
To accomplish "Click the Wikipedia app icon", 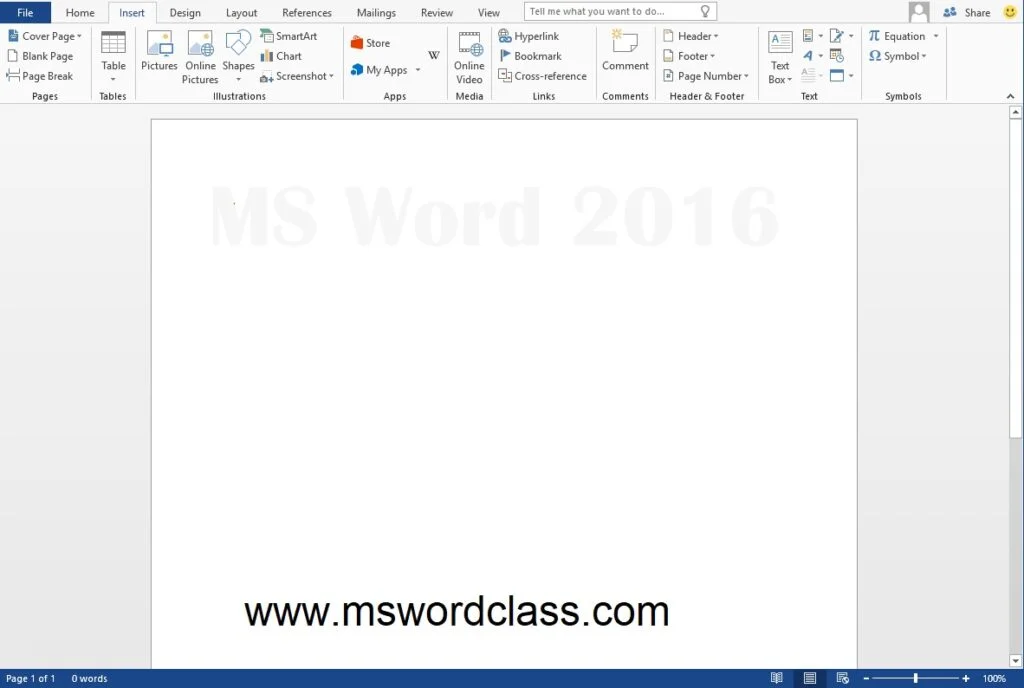I will click(434, 55).
